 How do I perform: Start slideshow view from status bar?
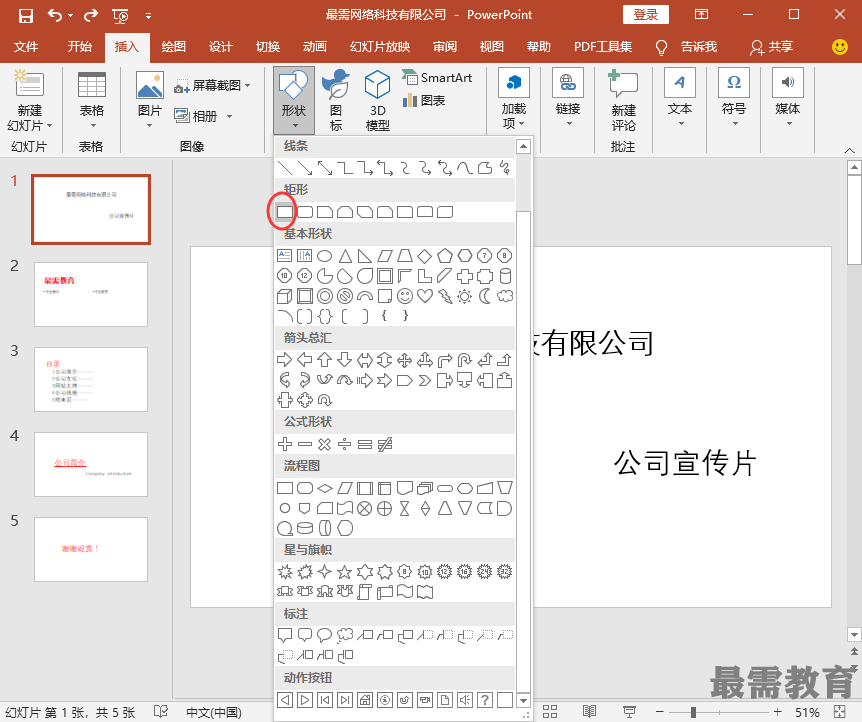pyautogui.click(x=629, y=712)
